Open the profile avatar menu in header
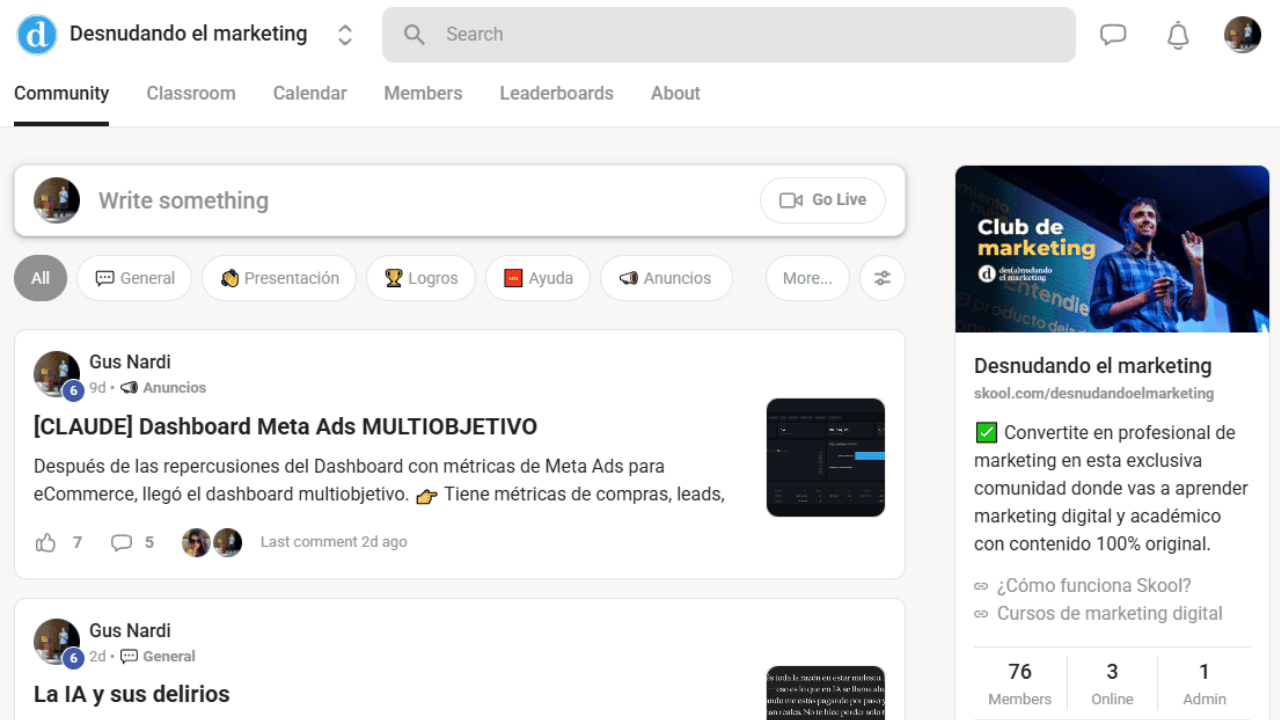Viewport: 1280px width, 720px height. tap(1242, 35)
